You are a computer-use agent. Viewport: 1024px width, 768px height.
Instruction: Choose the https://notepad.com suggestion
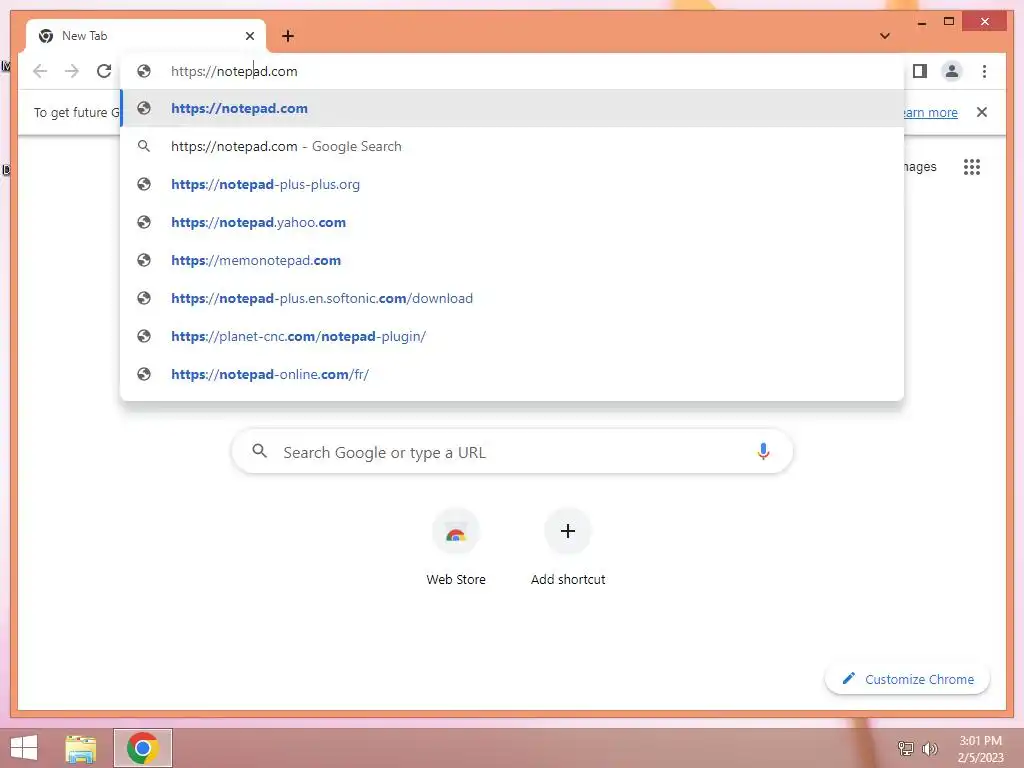pyautogui.click(x=512, y=108)
